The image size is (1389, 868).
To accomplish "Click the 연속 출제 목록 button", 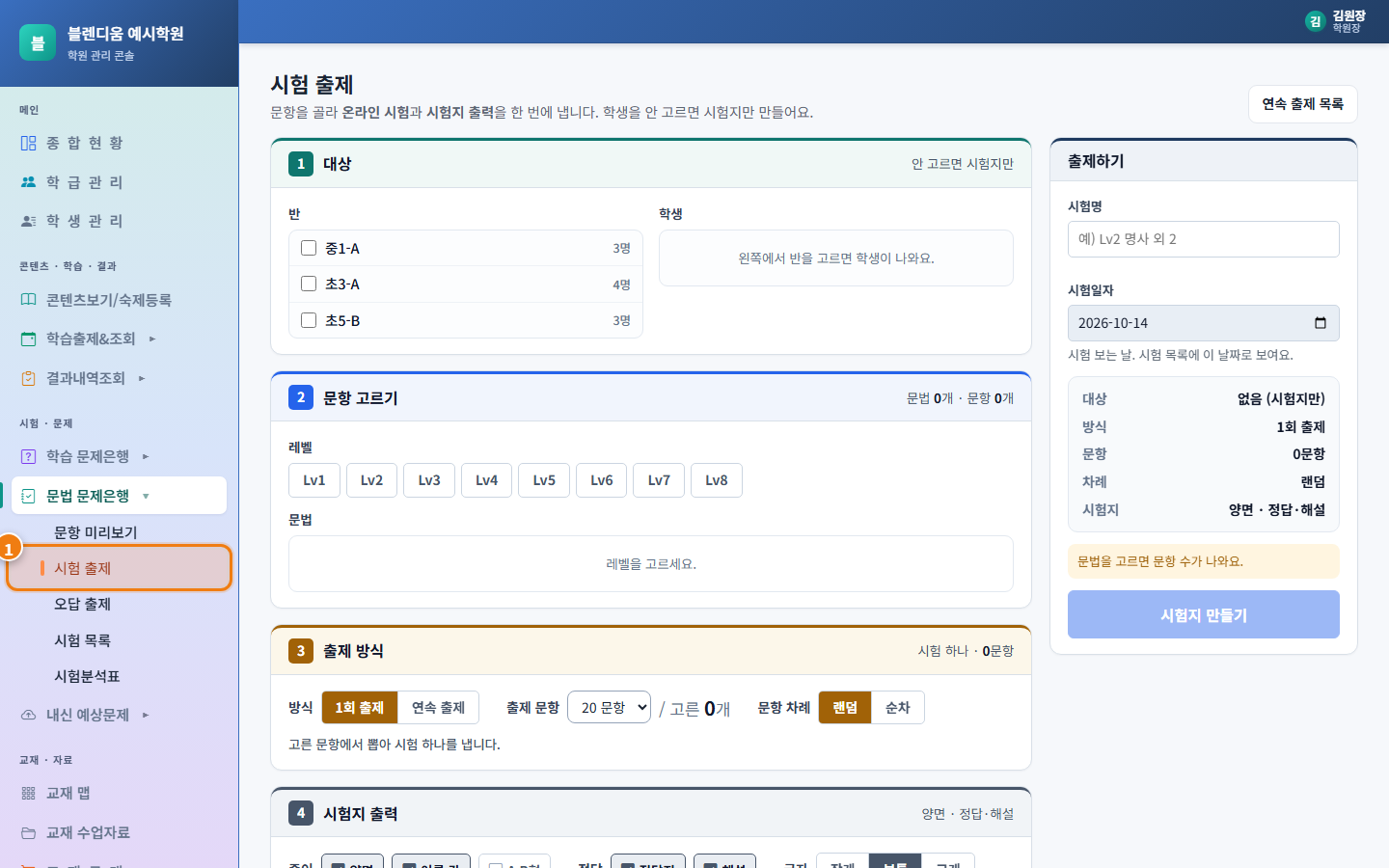I will pos(1302,104).
